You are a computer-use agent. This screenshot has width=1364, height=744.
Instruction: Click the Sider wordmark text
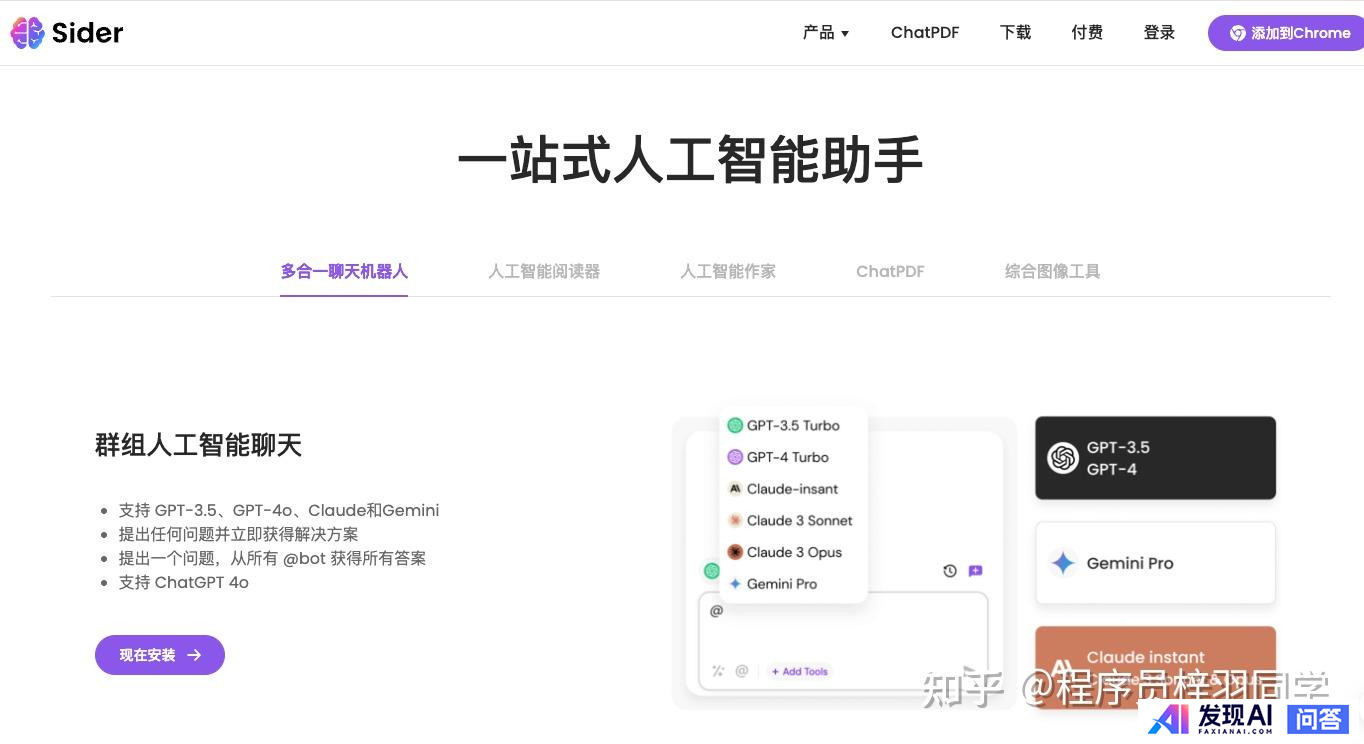pos(88,33)
